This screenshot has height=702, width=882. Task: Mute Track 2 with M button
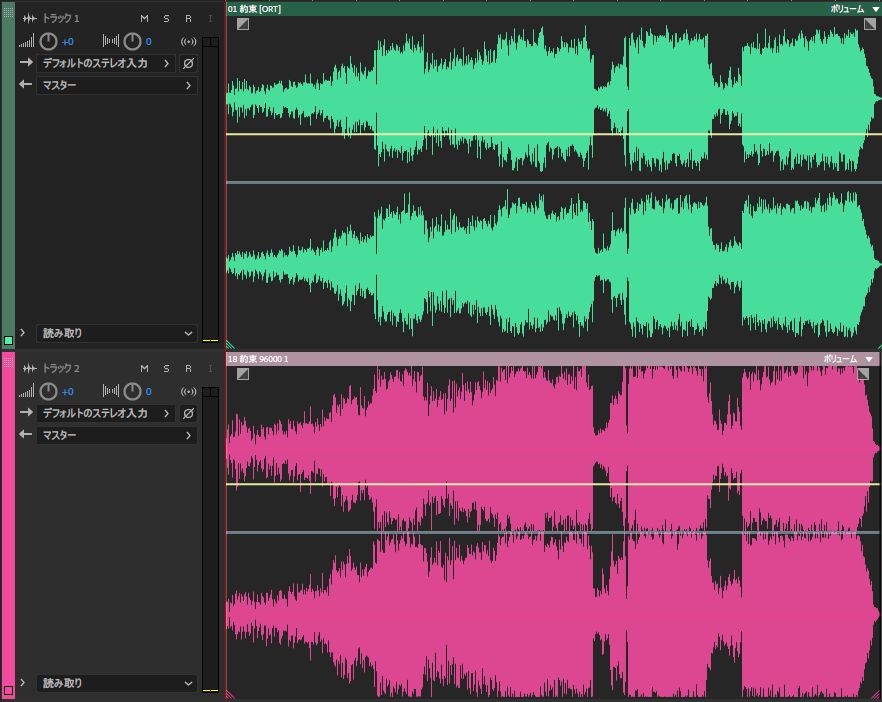(145, 368)
